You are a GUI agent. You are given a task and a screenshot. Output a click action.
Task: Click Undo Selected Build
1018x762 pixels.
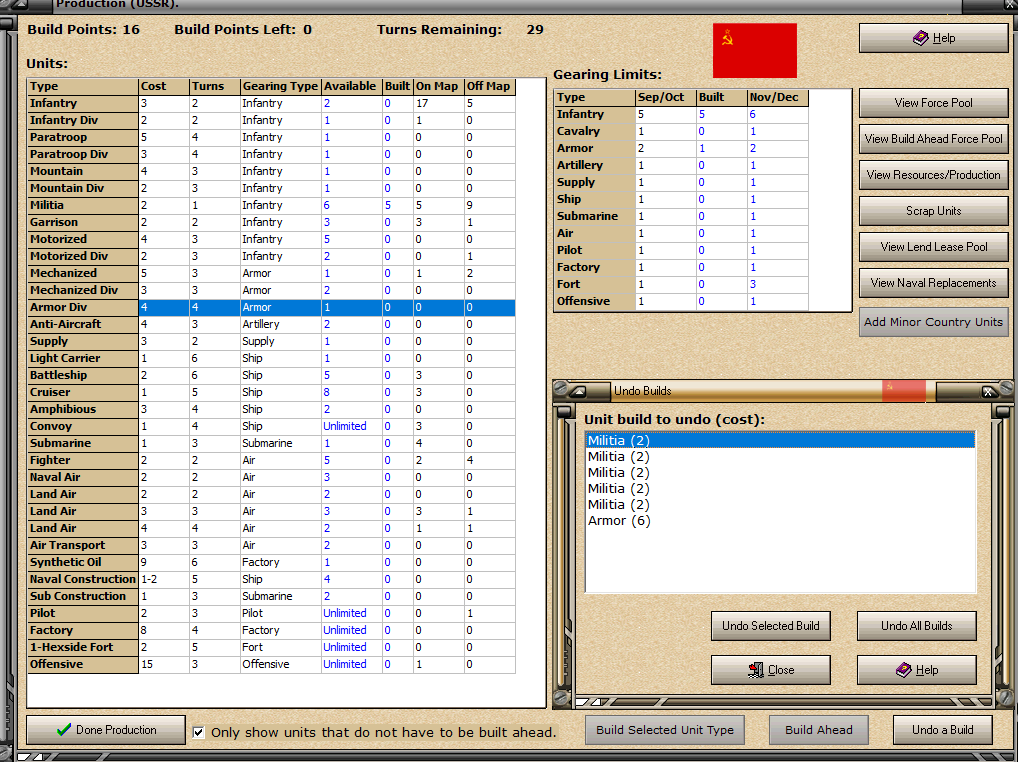(x=771, y=626)
